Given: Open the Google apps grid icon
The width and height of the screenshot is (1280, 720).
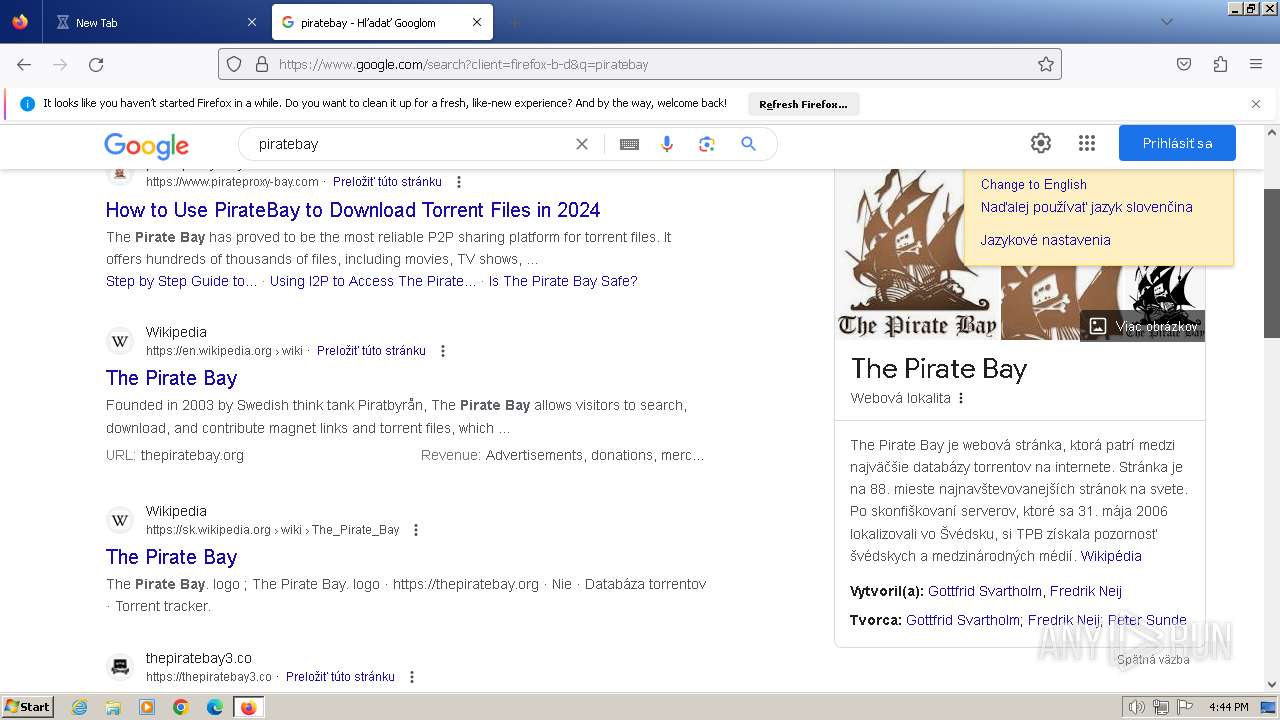Looking at the screenshot, I should coord(1087,143).
